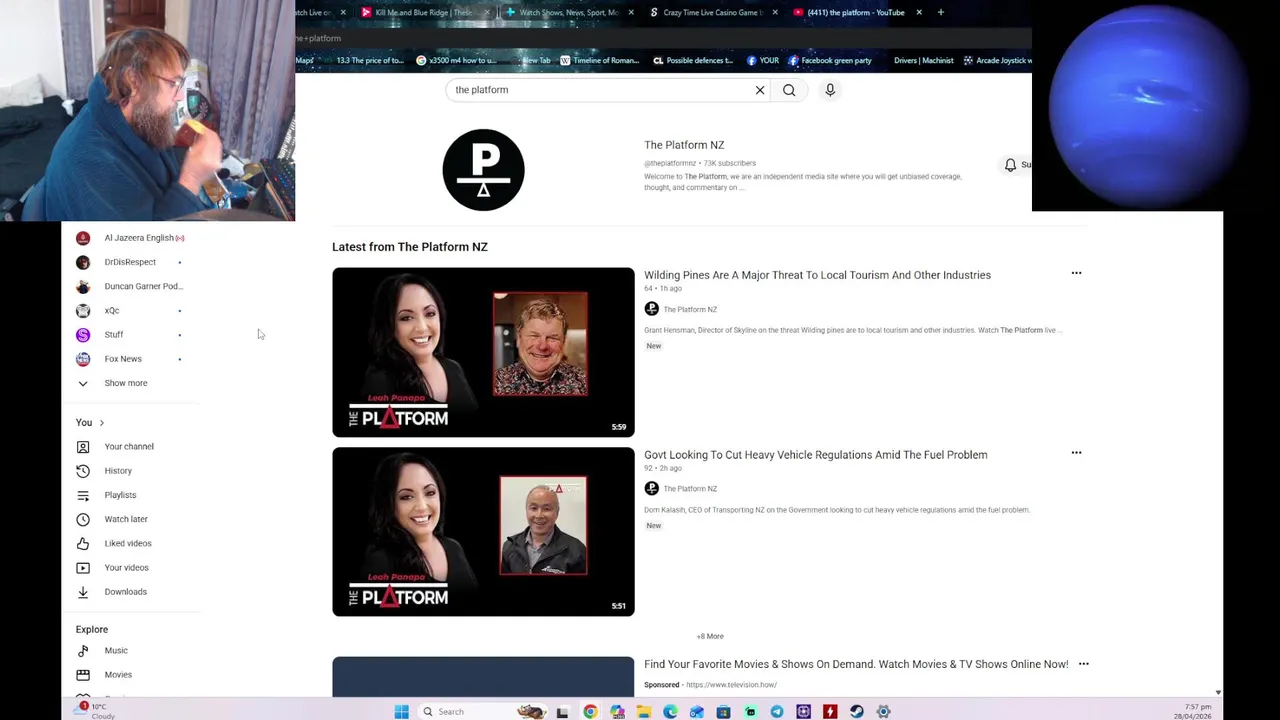
Task: Open options menu for Heavy Vehicle Regulations video
Action: point(1076,453)
